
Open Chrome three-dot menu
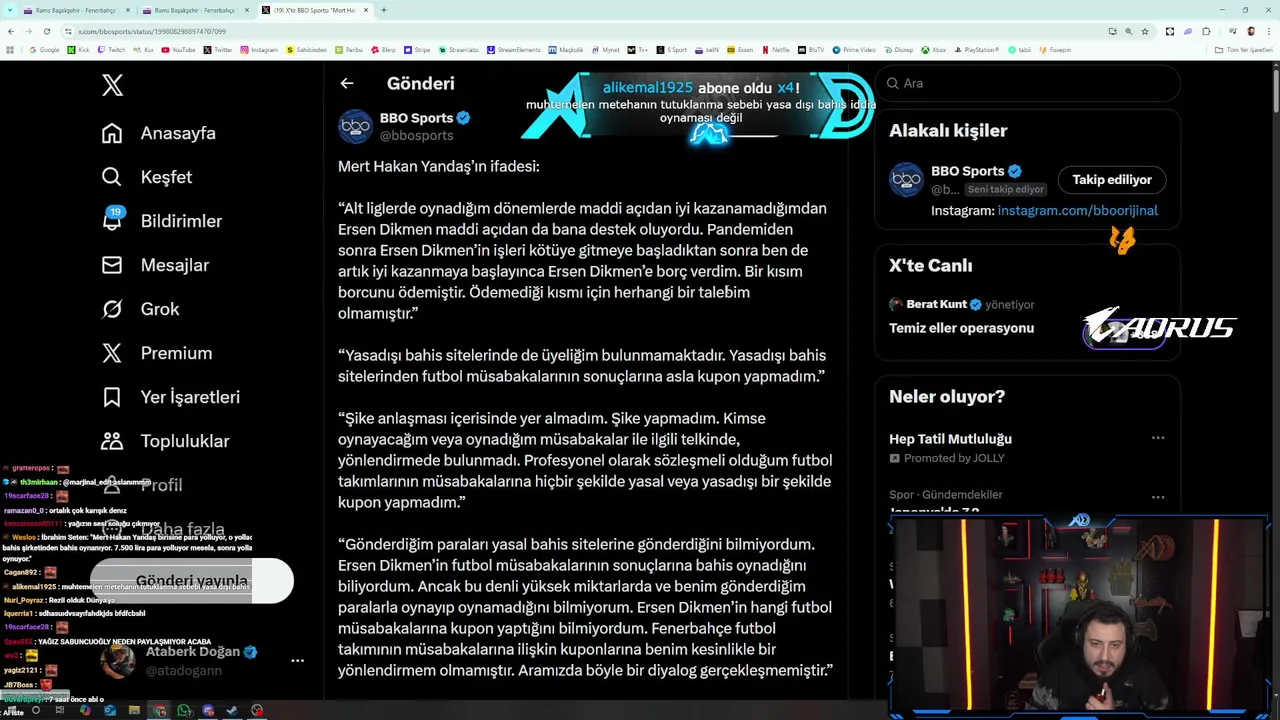coord(1269,32)
